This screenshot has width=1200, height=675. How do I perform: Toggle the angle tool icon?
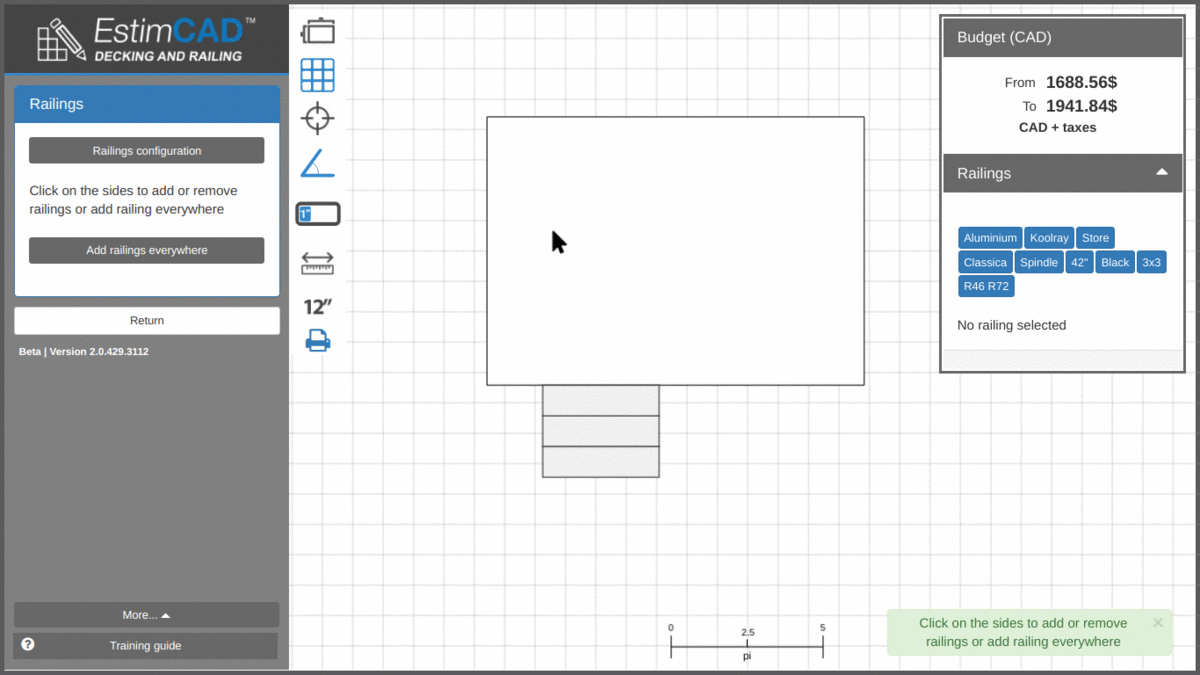318,164
